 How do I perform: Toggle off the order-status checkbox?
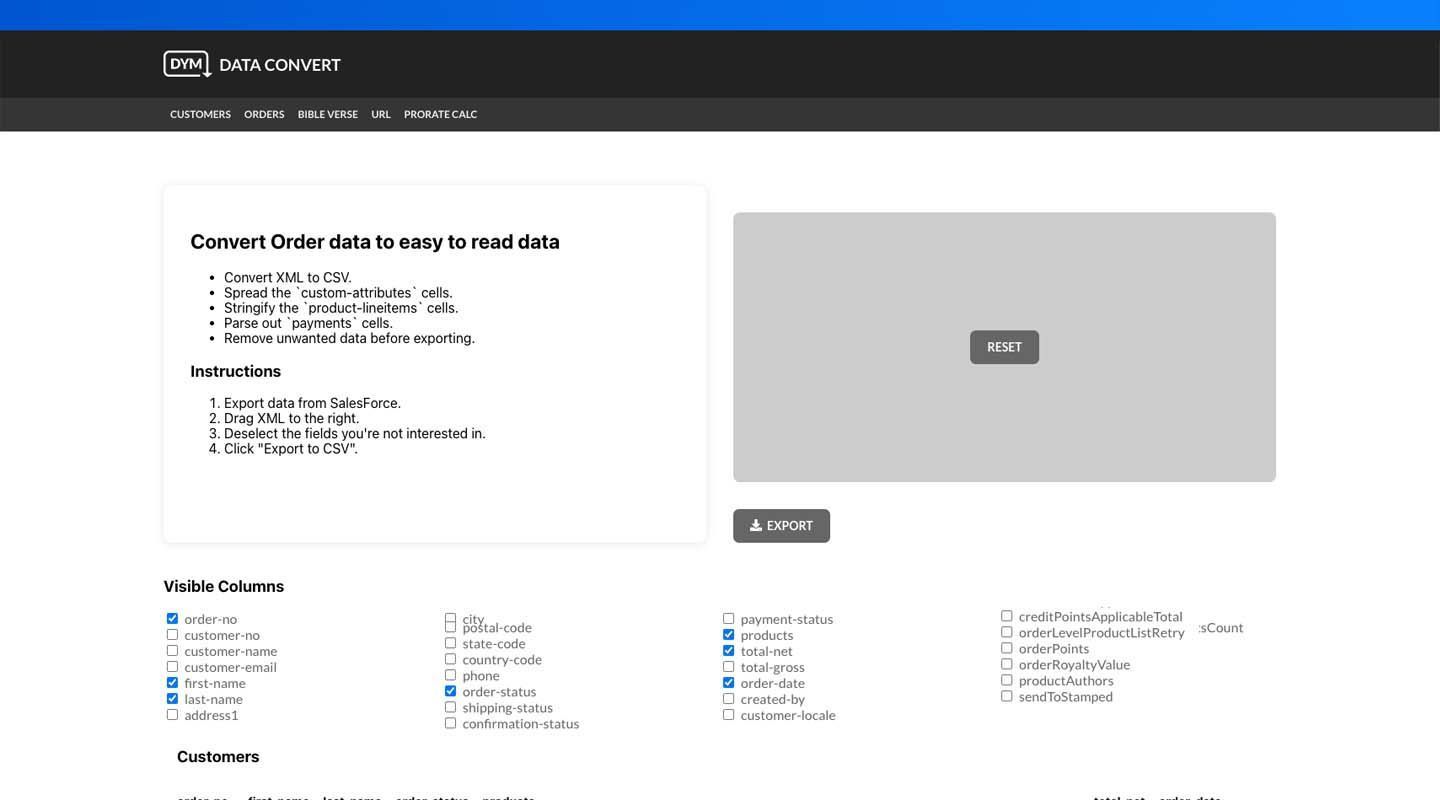[x=450, y=690]
